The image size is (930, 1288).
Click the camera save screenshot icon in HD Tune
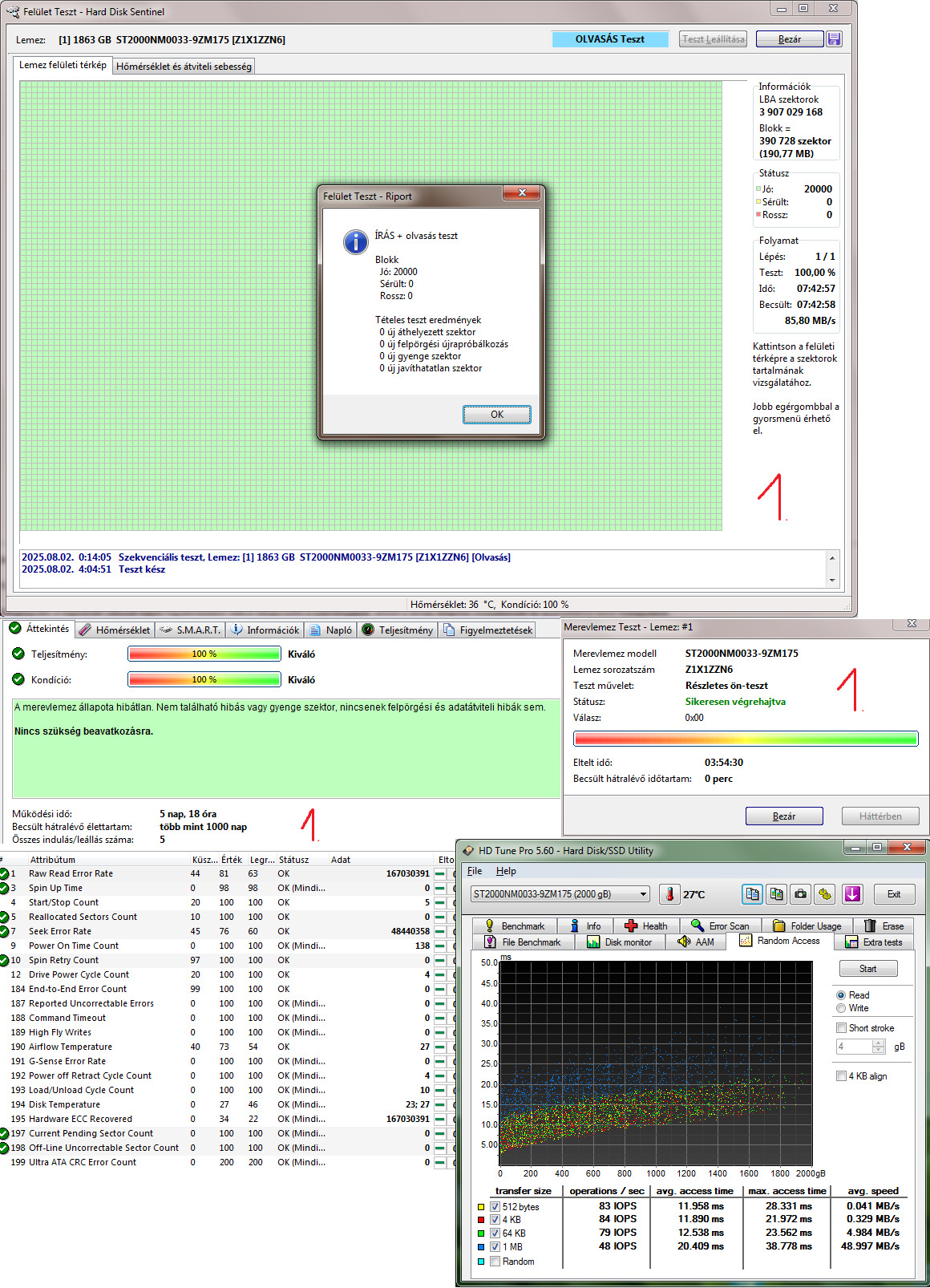click(800, 894)
